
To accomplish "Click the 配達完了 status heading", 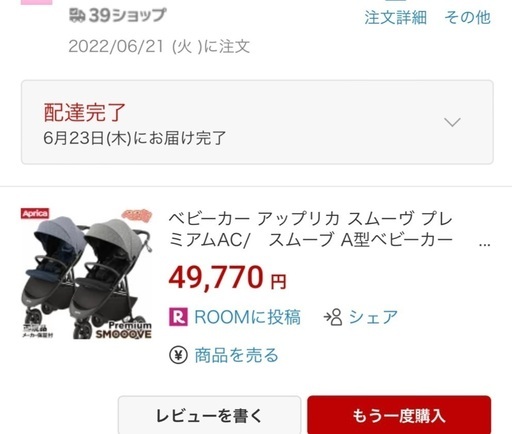I will coord(85,113).
